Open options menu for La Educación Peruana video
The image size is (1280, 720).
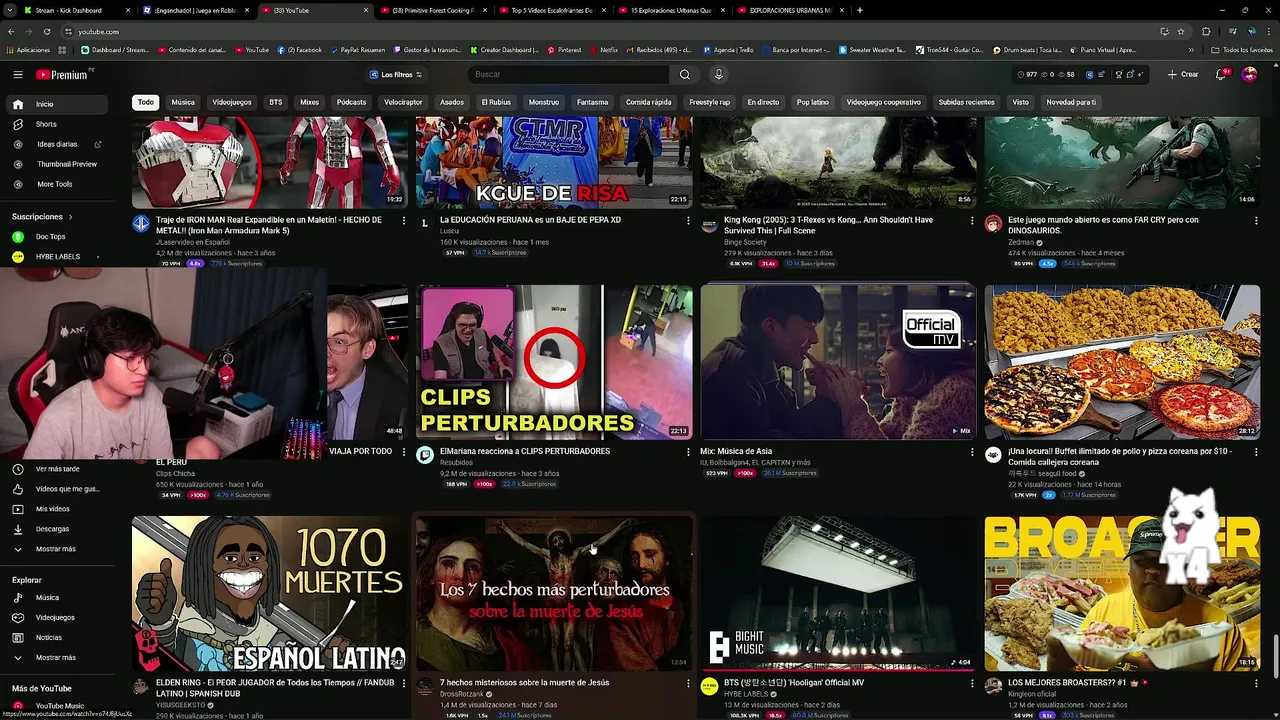tap(688, 220)
